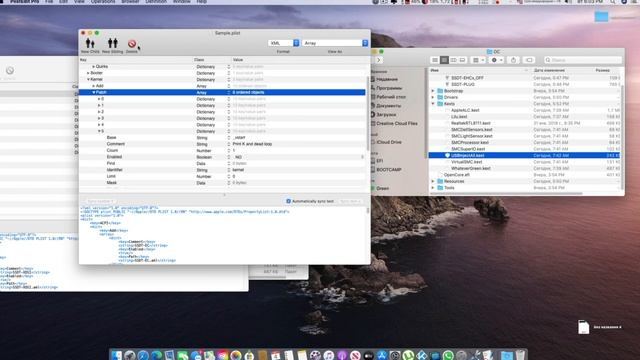Open Недавние in Finder sidebar
Image resolution: width=640 pixels, height=360 pixels.
coord(387,79)
